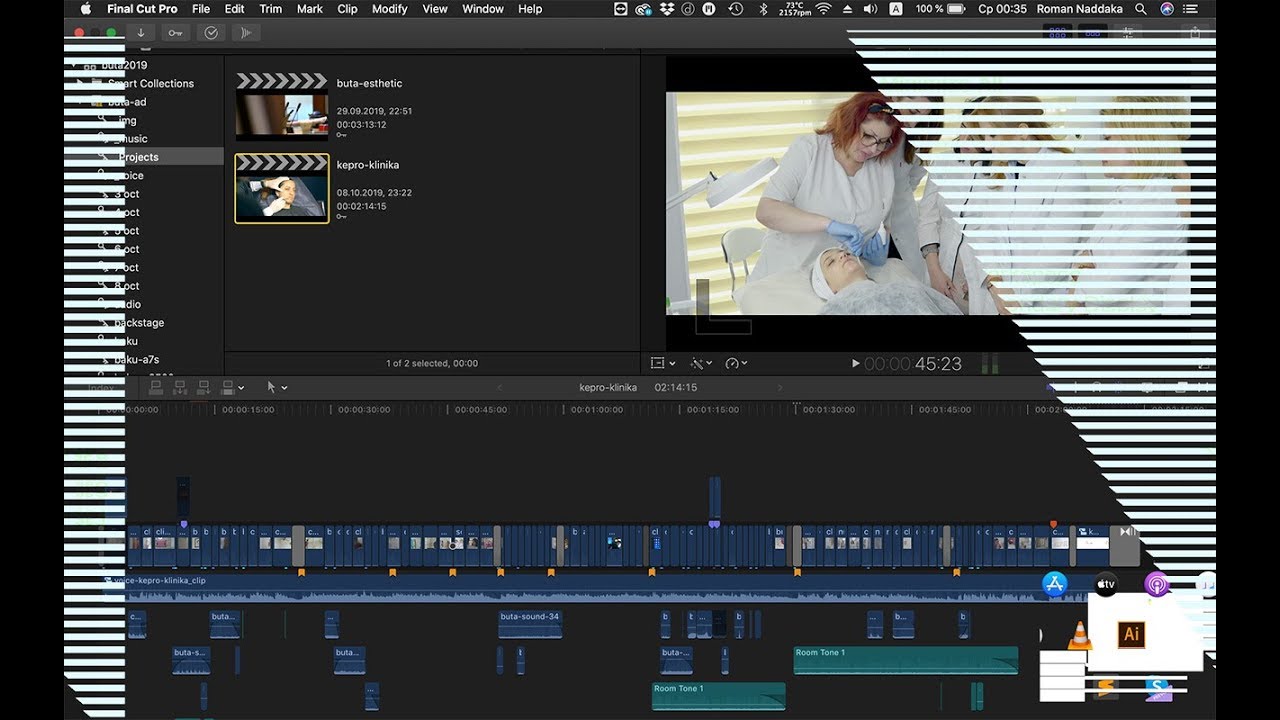1280x720 pixels.
Task: Open the overwrite edit options dropdown arrow
Action: 241,388
